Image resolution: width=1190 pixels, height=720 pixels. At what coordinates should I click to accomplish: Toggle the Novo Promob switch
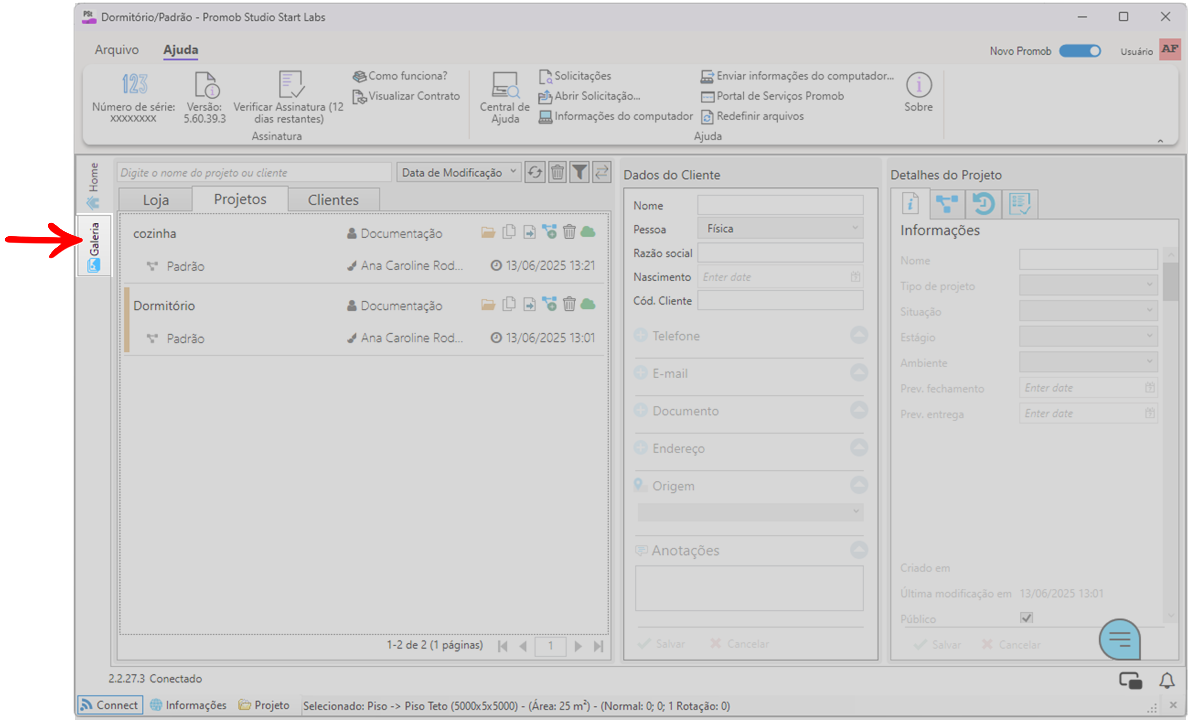(1080, 51)
